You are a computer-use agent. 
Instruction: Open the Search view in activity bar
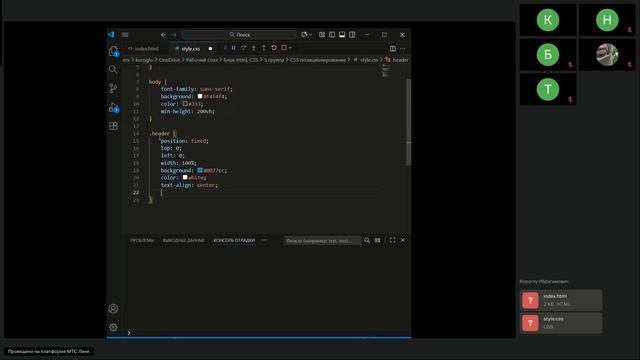point(113,69)
